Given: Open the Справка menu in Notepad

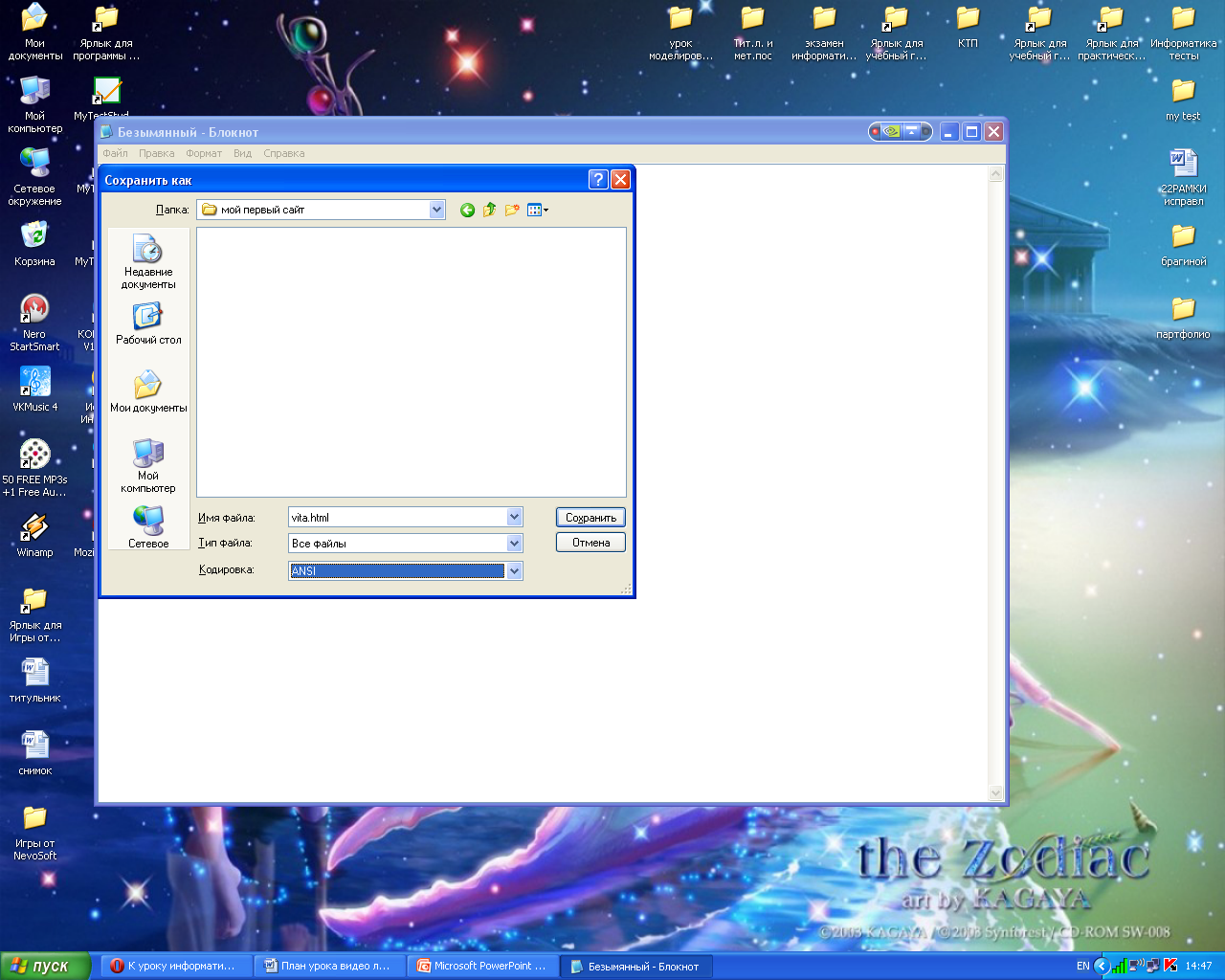Looking at the screenshot, I should point(284,153).
